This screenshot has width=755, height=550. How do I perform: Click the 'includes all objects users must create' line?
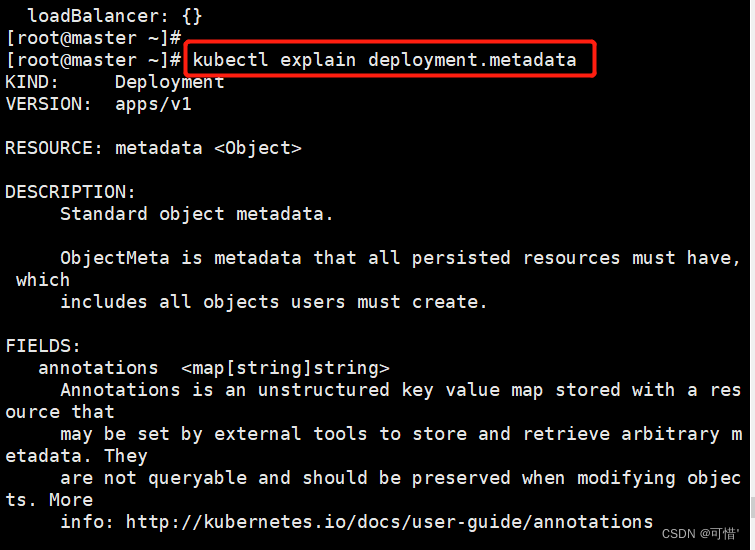(273, 302)
